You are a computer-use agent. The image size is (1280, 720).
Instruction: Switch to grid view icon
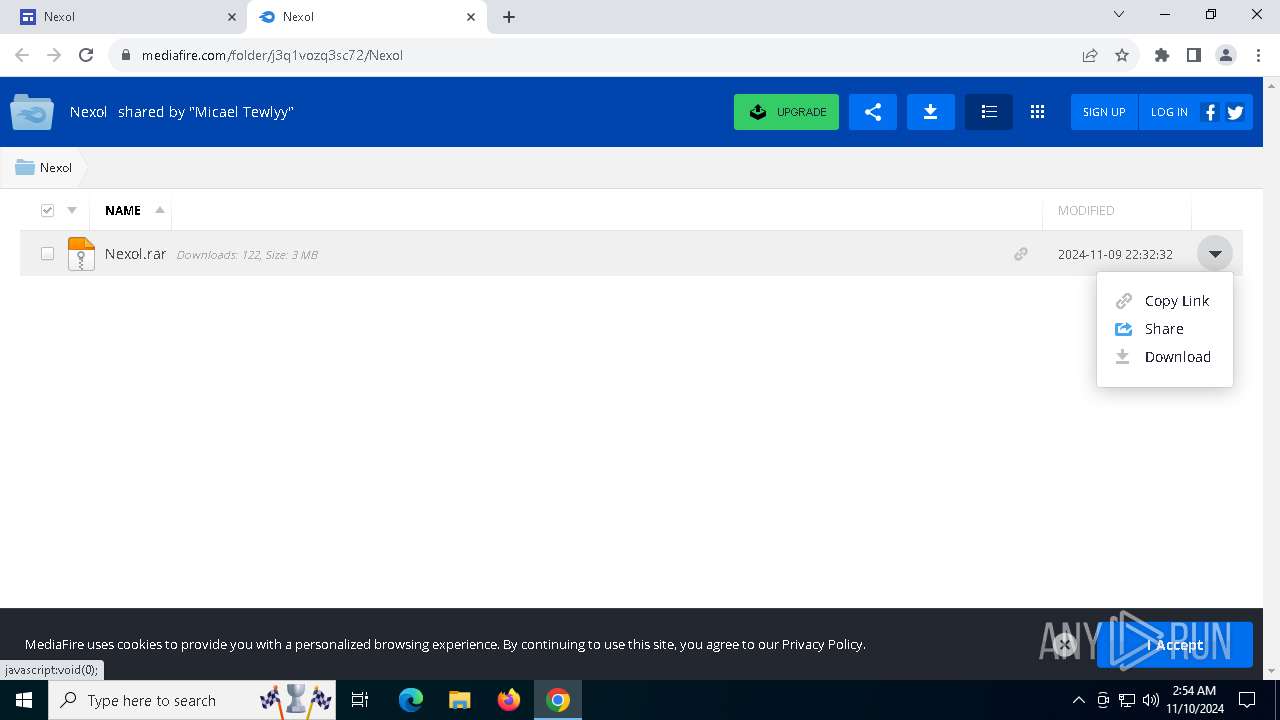pos(1037,112)
